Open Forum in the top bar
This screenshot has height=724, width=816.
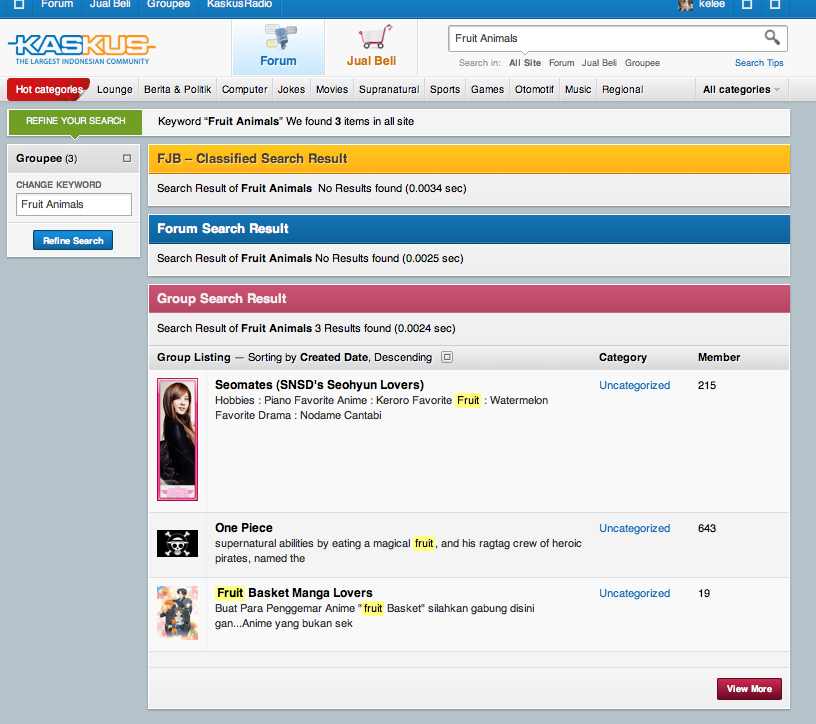pyautogui.click(x=57, y=4)
